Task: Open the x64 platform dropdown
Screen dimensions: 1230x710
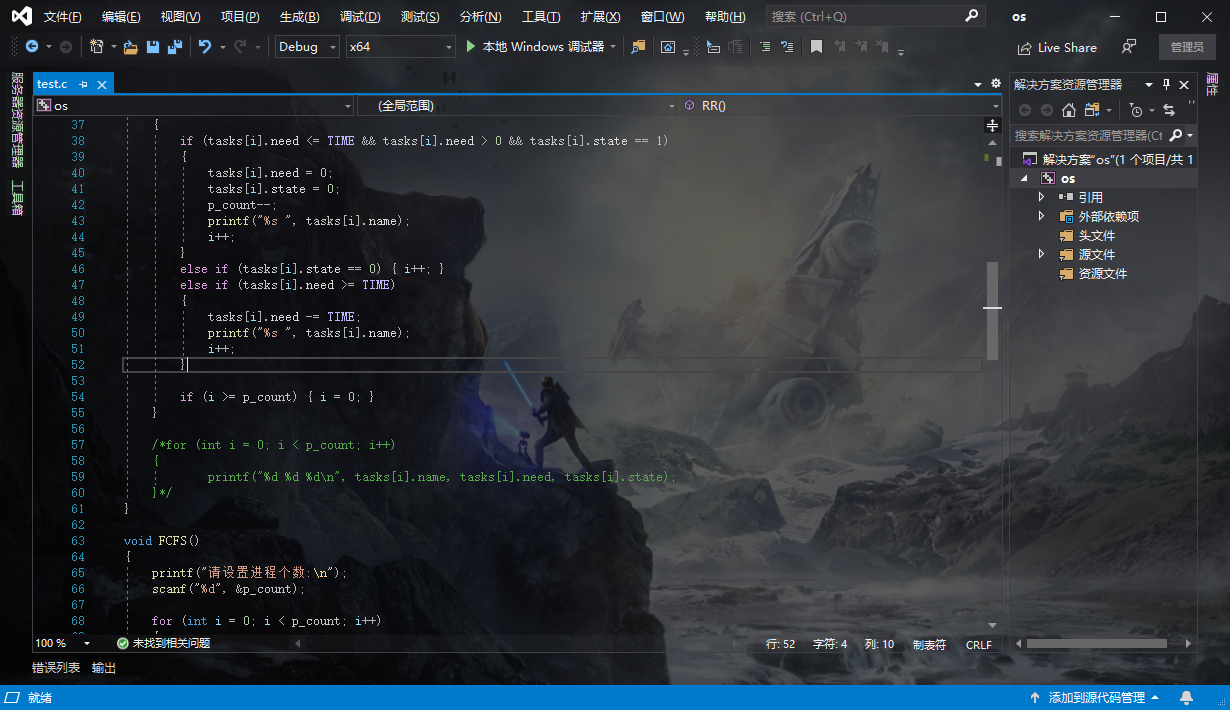Action: pyautogui.click(x=400, y=47)
